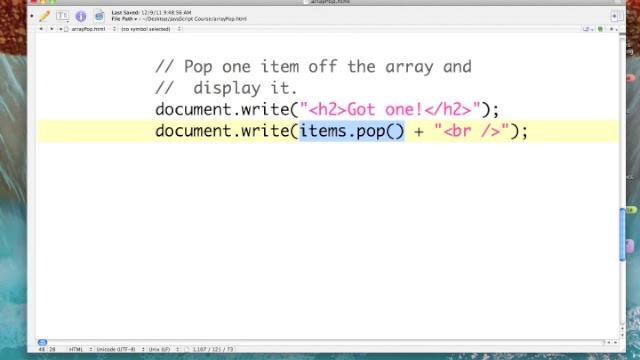This screenshot has width=640, height=360.
Task: Open the navigation bar's includes popup icon
Action: [588, 29]
